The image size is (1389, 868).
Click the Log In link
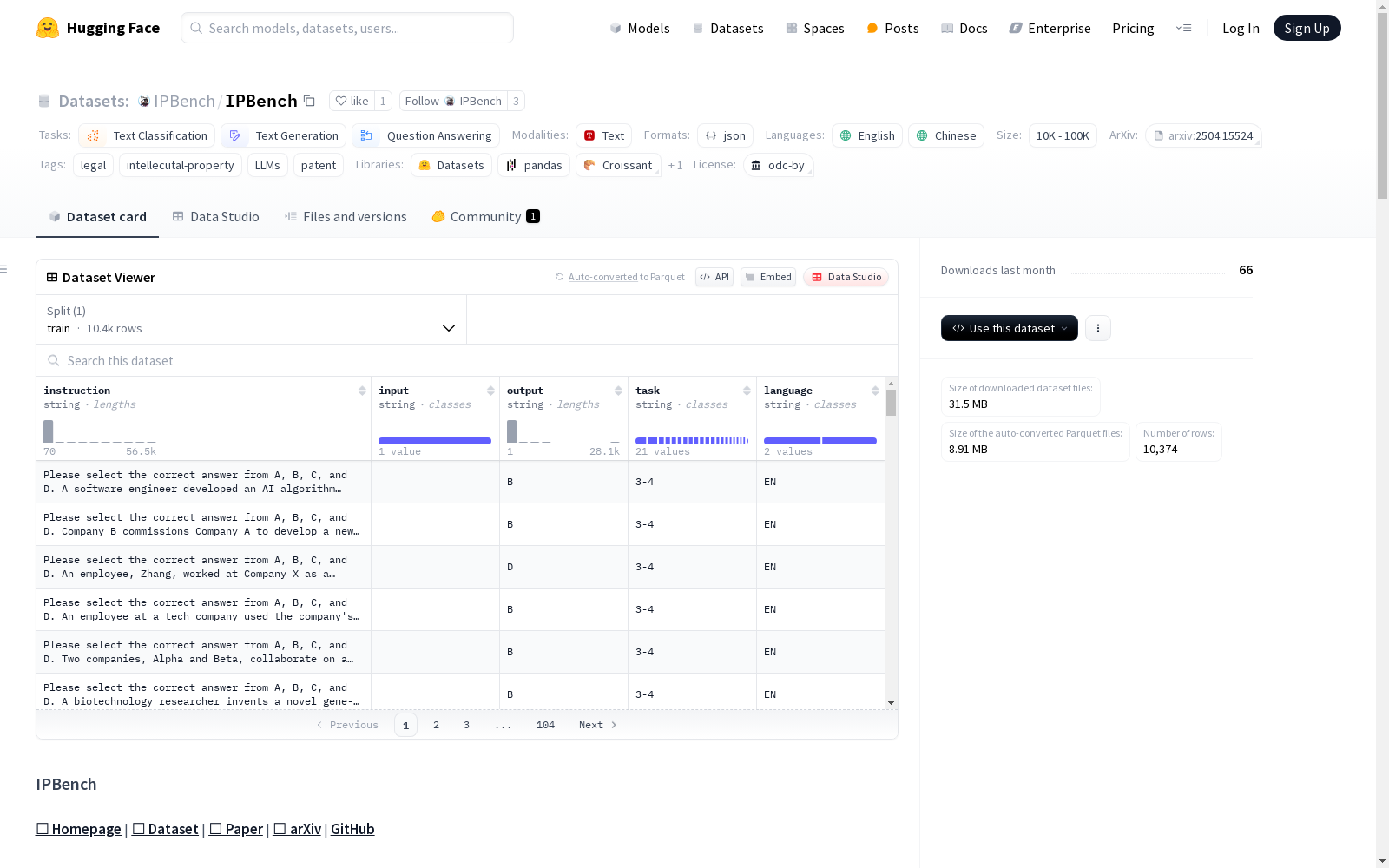coord(1241,28)
